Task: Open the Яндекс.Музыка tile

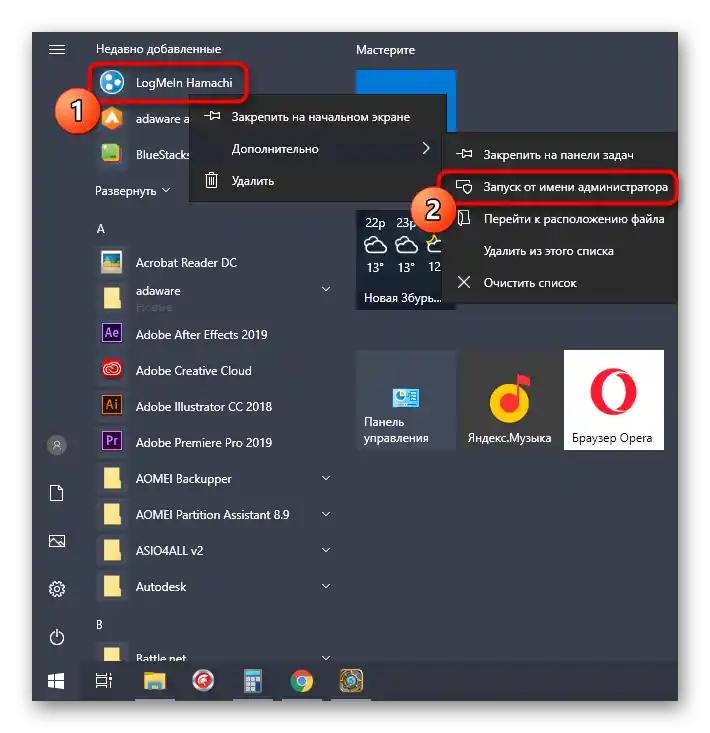Action: tap(509, 400)
